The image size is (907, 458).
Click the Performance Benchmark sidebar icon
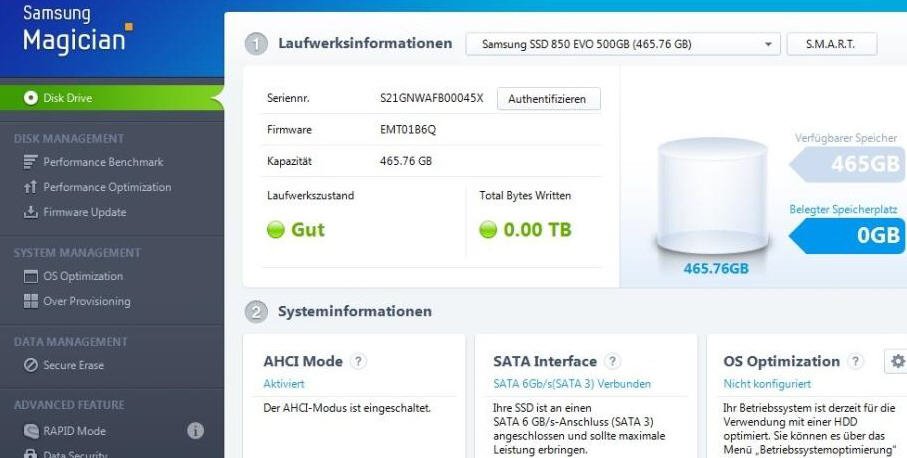[30, 162]
